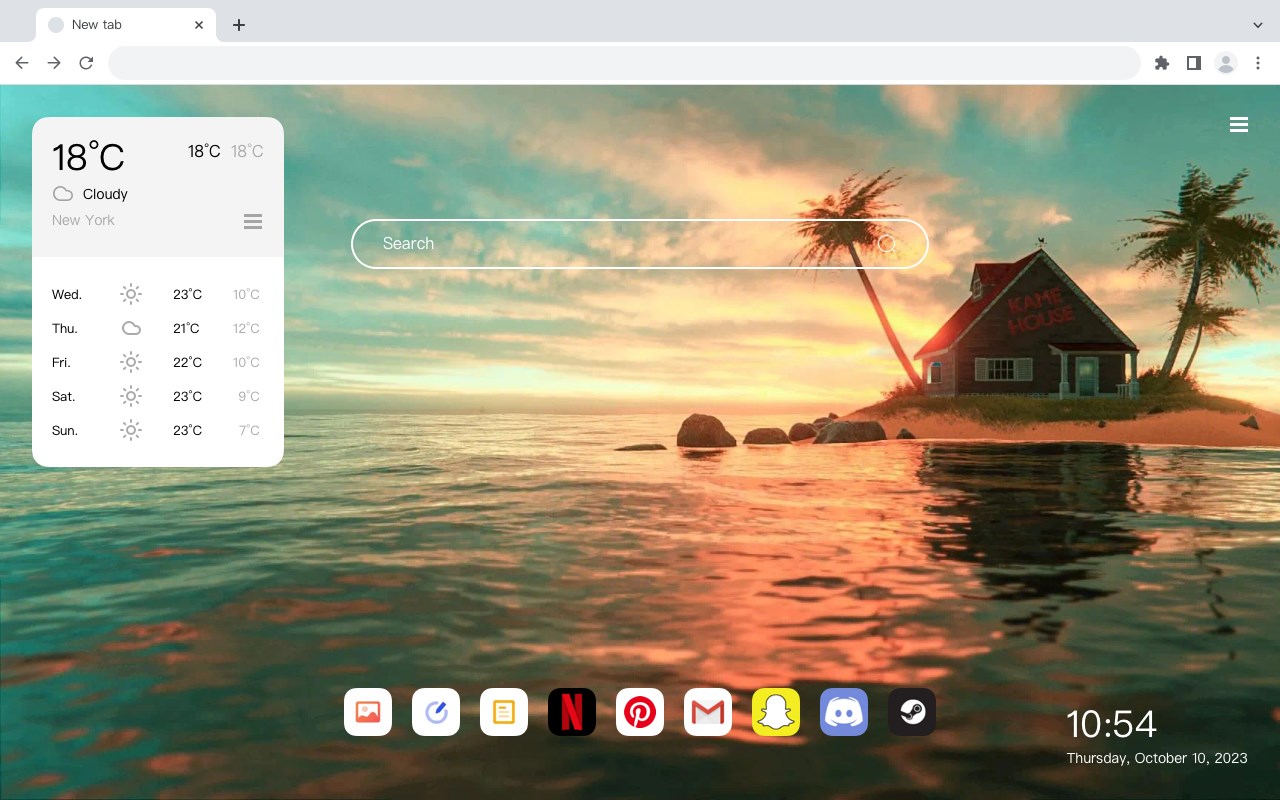This screenshot has height=800, width=1280.
Task: Click the cloud icon next to Cloudy
Action: pos(63,194)
